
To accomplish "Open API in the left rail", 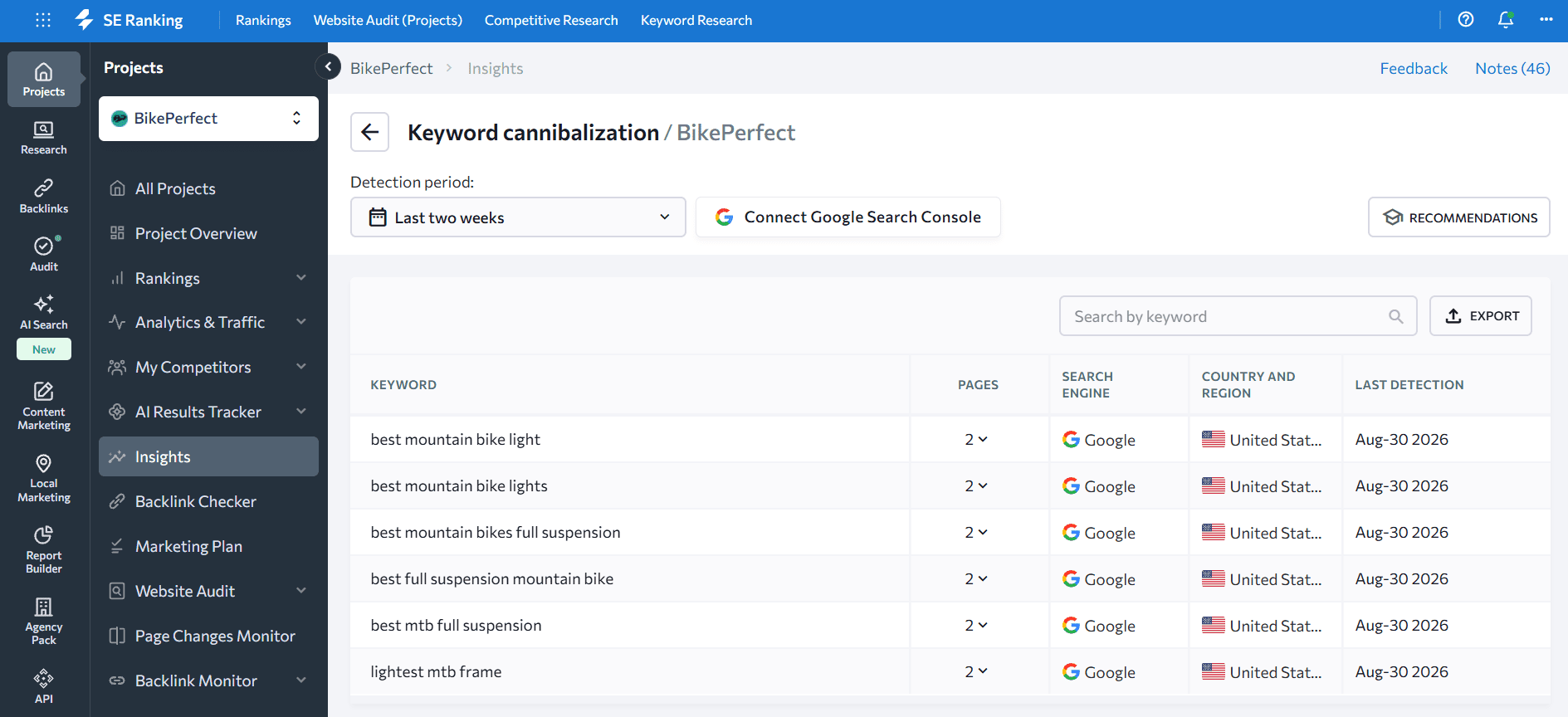I will [x=44, y=686].
